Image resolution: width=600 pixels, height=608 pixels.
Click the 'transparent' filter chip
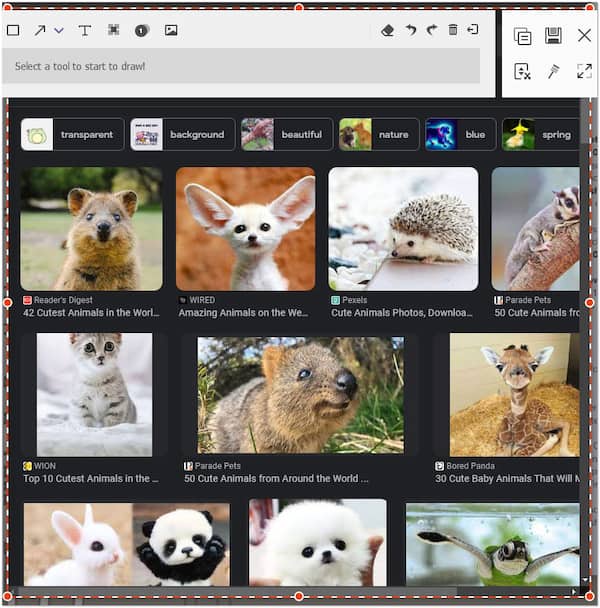pos(73,134)
